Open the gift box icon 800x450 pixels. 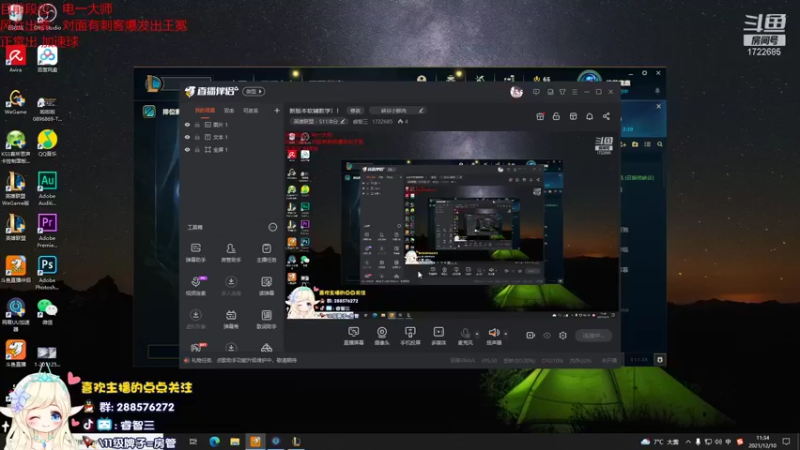(540, 116)
